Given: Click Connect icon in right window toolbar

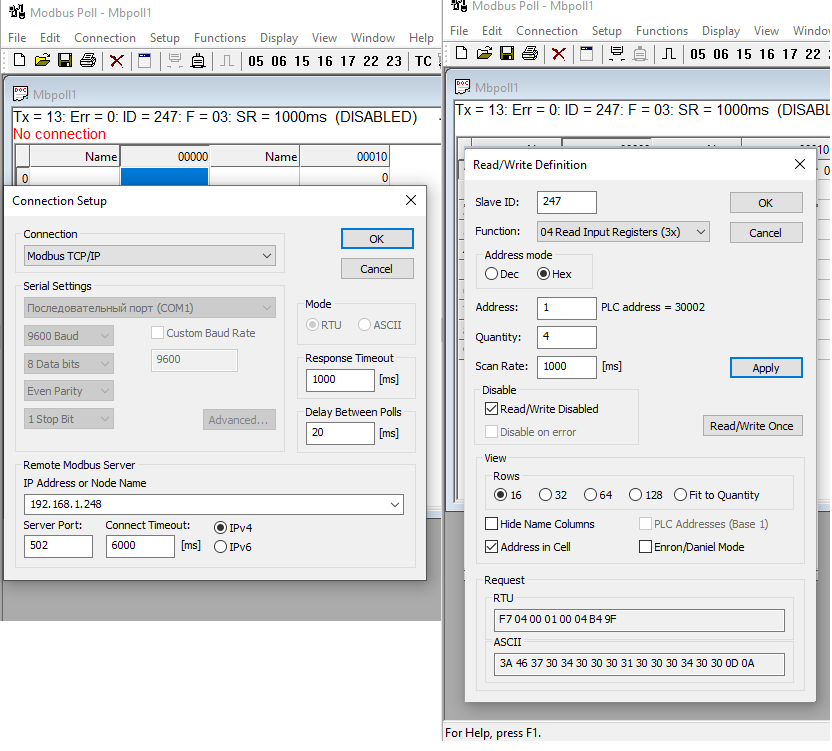Looking at the screenshot, I should (617, 54).
